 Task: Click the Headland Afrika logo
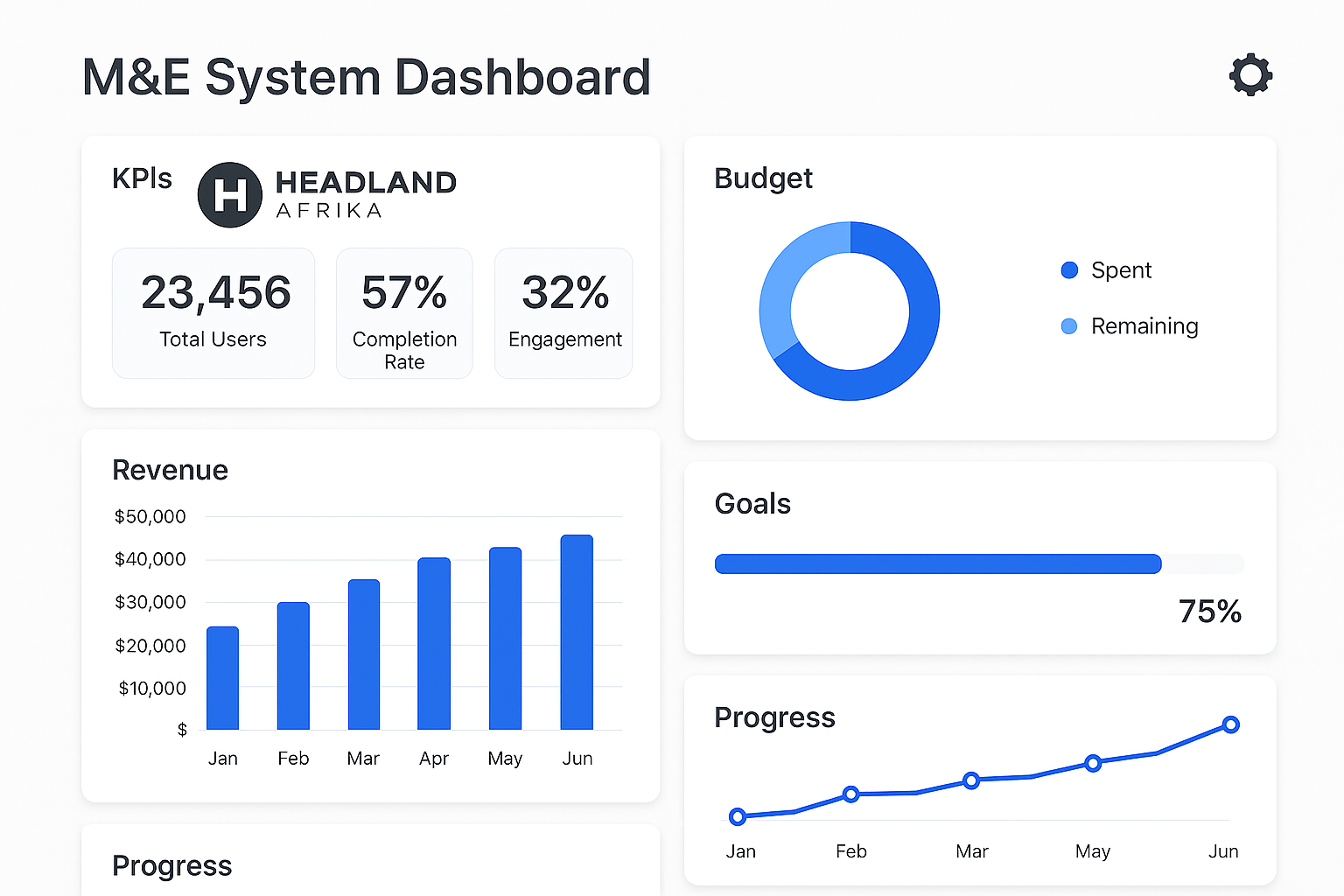(327, 192)
